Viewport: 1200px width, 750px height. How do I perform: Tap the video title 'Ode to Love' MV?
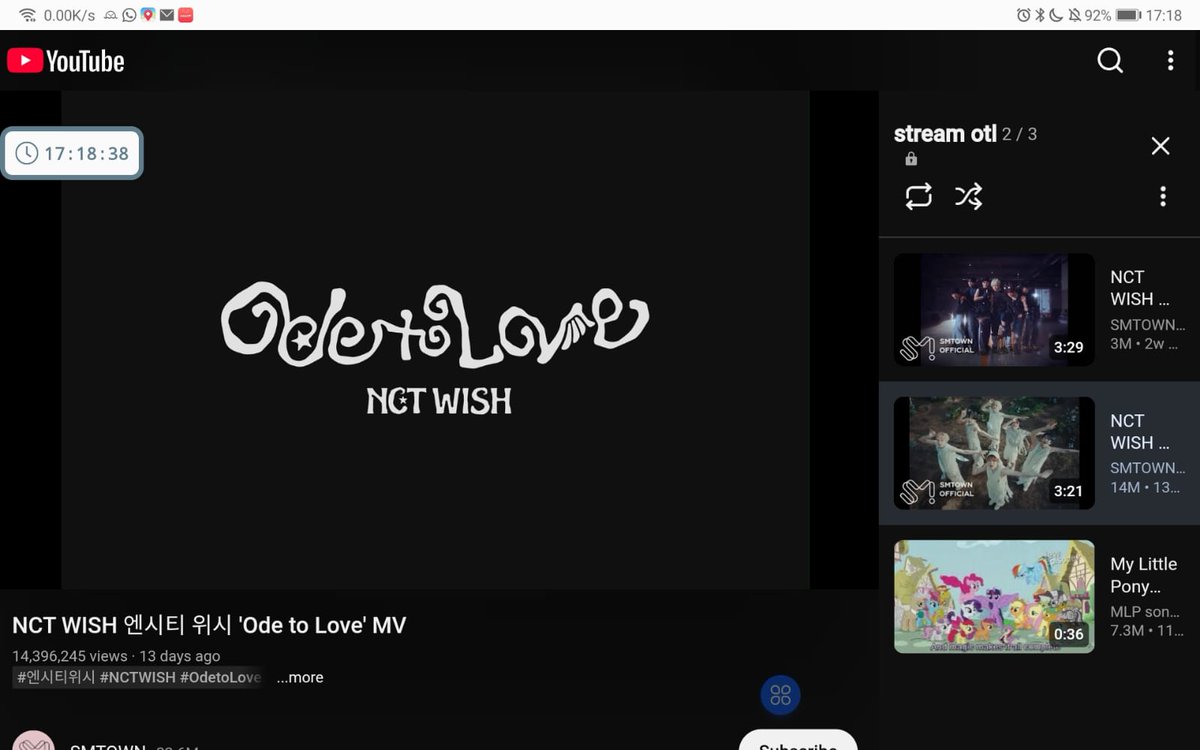point(209,626)
